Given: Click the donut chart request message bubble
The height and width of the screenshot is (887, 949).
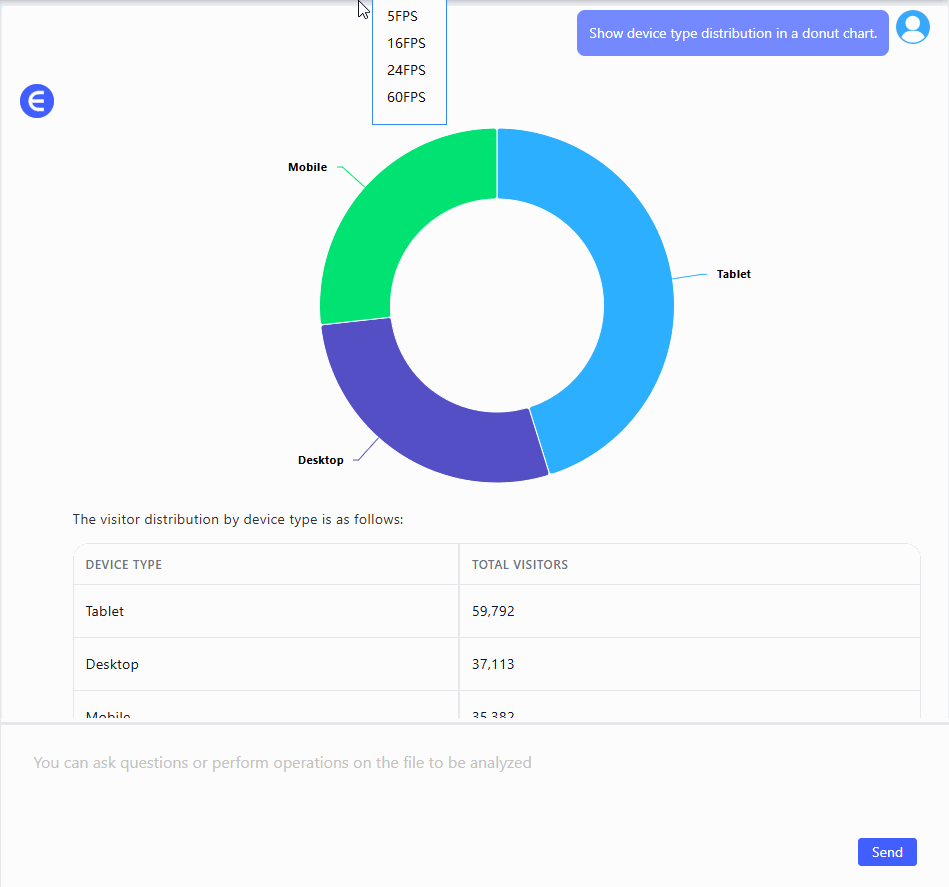Looking at the screenshot, I should (732, 33).
